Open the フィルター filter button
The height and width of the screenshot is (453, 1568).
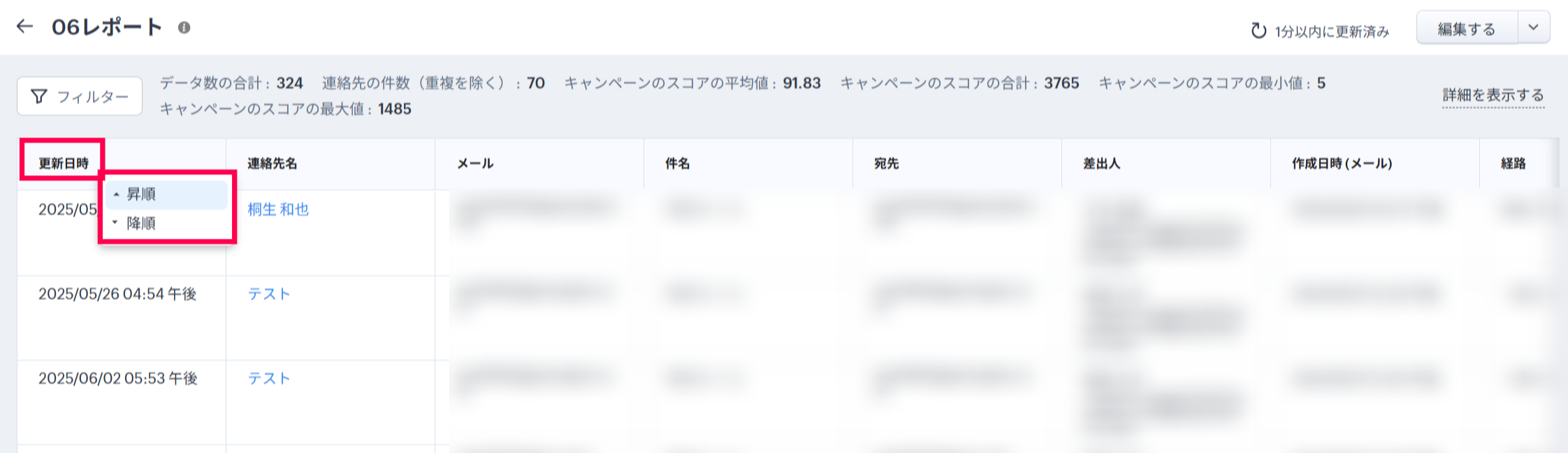point(80,96)
